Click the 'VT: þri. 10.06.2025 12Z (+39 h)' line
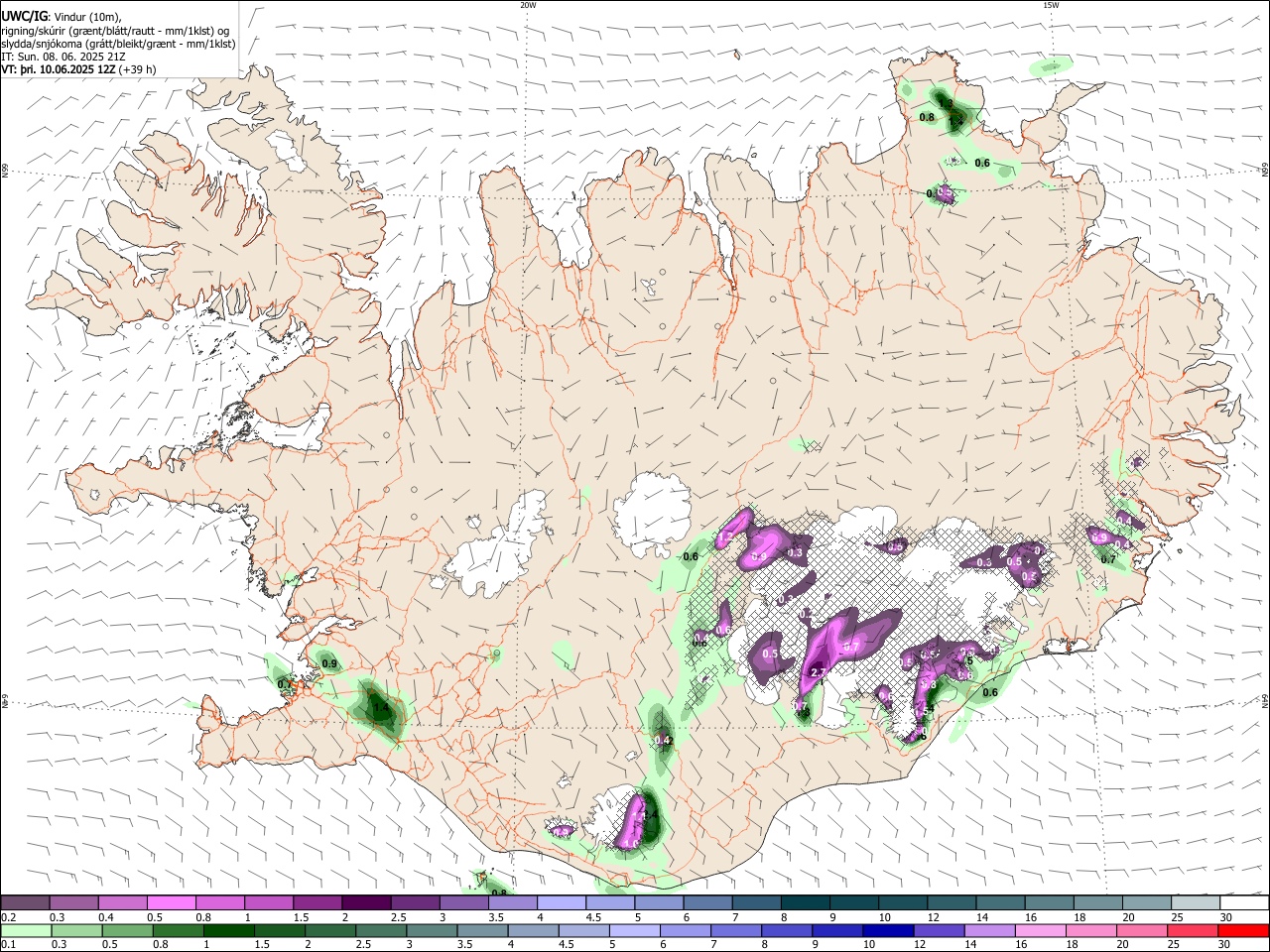This screenshot has height=952, width=1270. click(x=78, y=69)
